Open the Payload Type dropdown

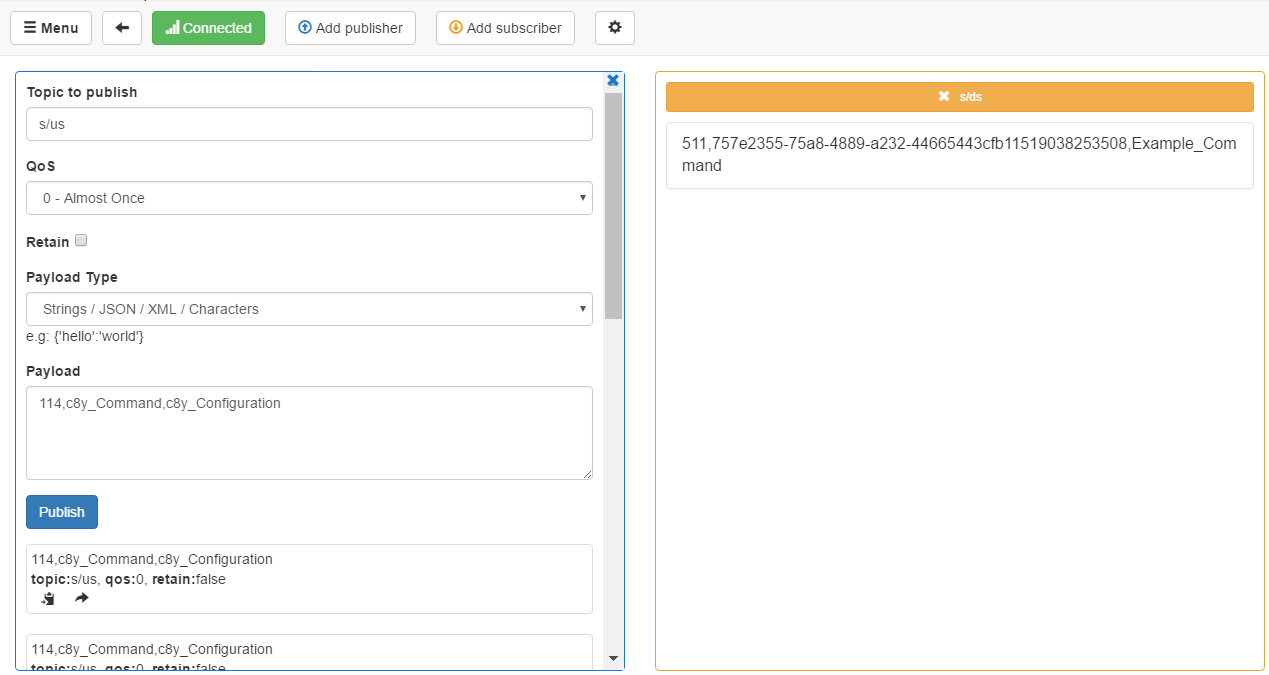pyautogui.click(x=308, y=309)
